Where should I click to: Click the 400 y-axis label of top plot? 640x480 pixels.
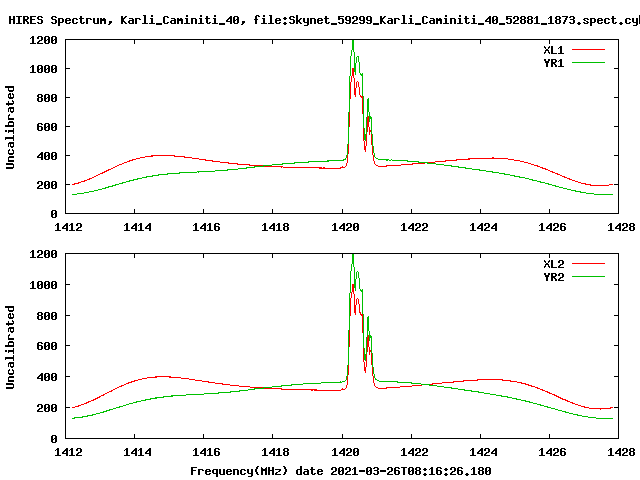pyautogui.click(x=47, y=156)
